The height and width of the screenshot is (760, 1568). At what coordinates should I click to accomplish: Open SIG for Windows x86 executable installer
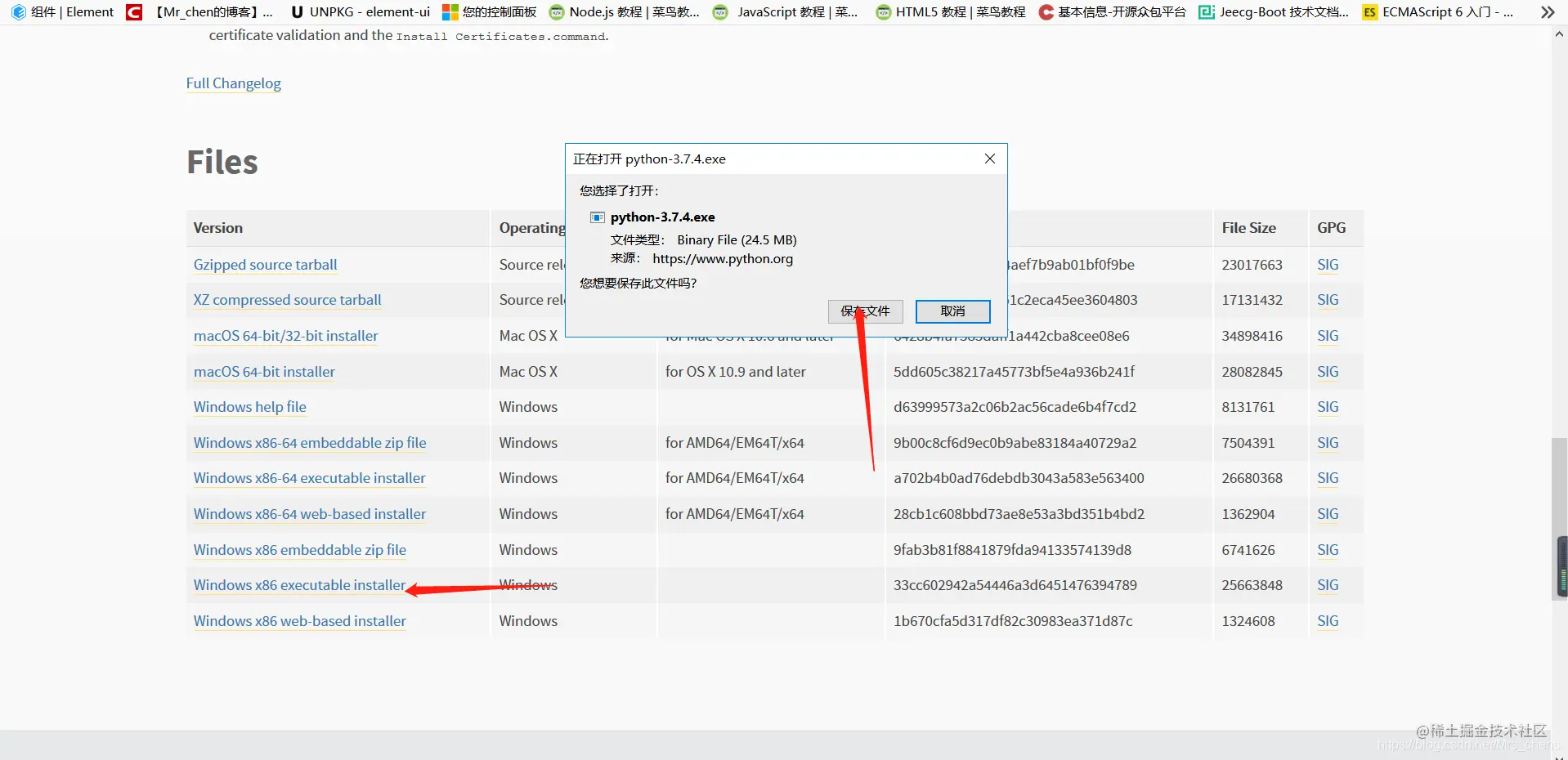1328,585
